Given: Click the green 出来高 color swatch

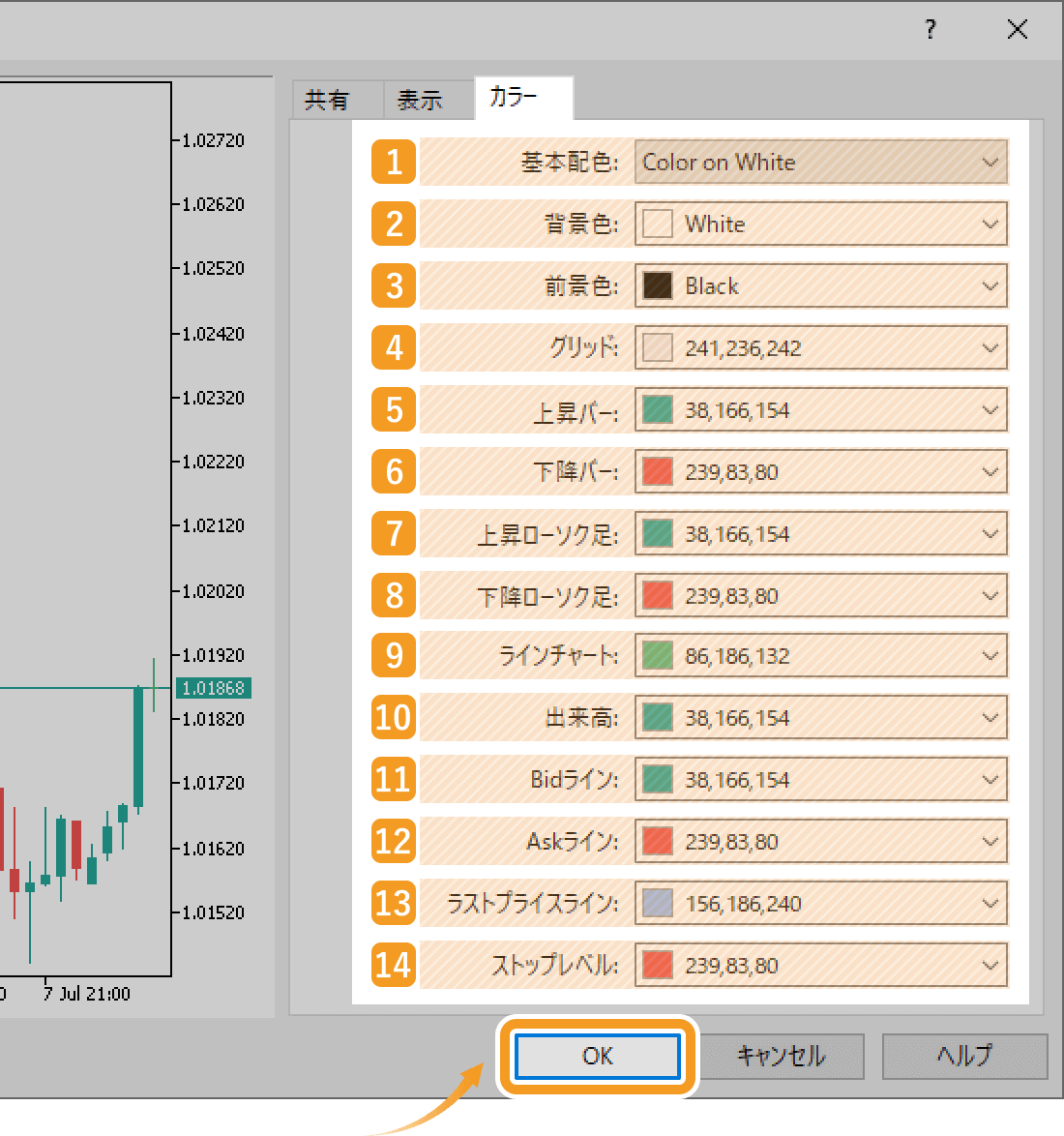Looking at the screenshot, I should (x=658, y=717).
